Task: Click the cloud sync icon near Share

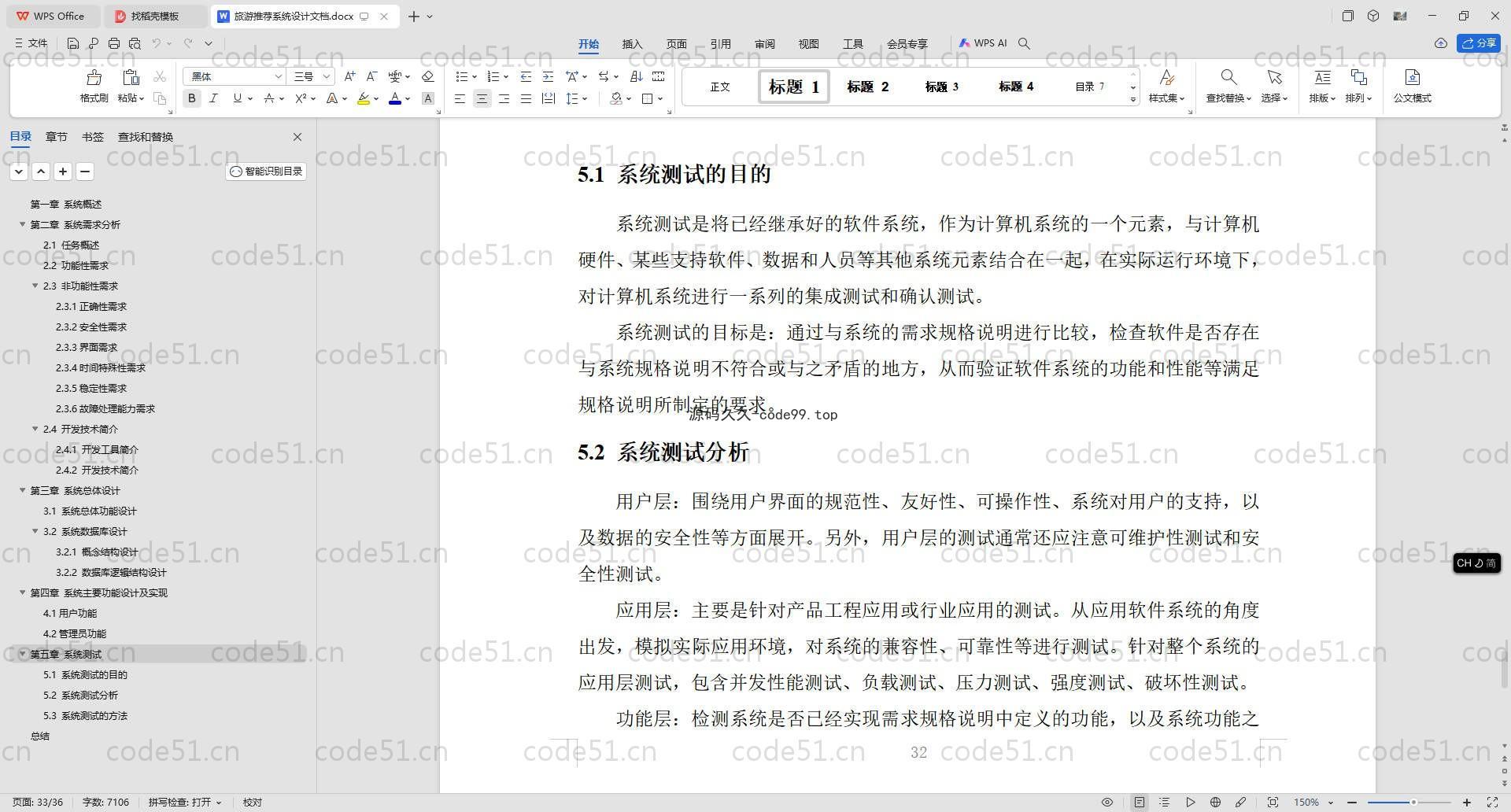Action: [1441, 43]
